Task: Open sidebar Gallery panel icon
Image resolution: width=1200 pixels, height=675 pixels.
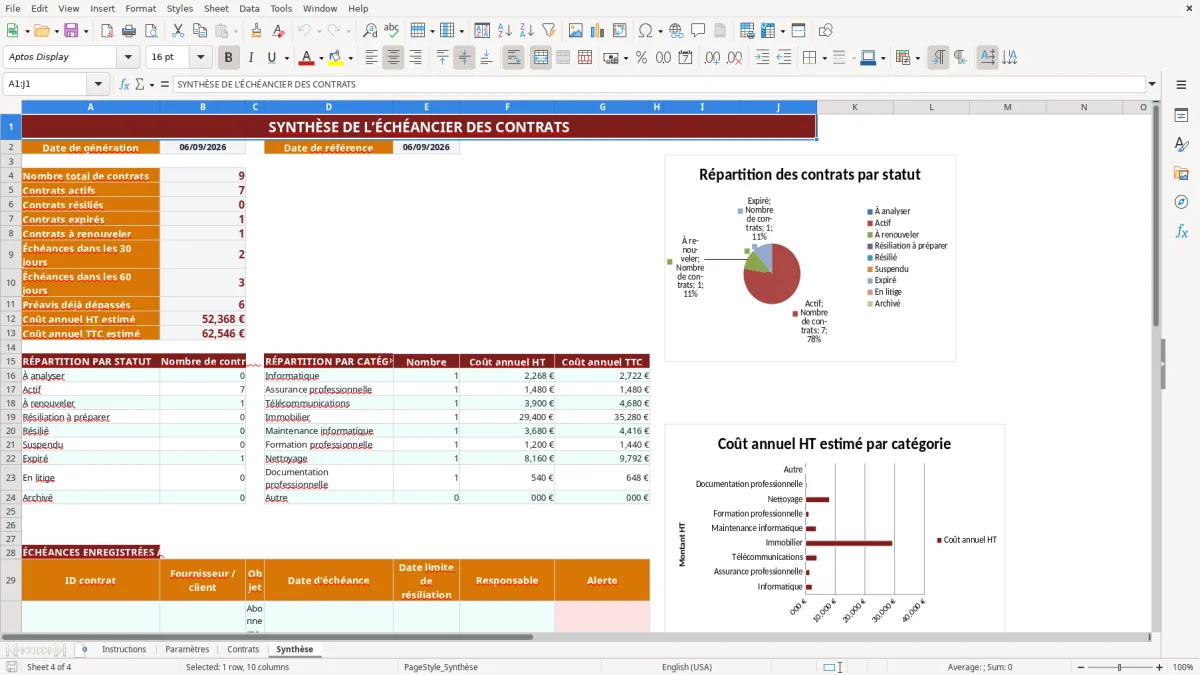Action: coord(1181,173)
